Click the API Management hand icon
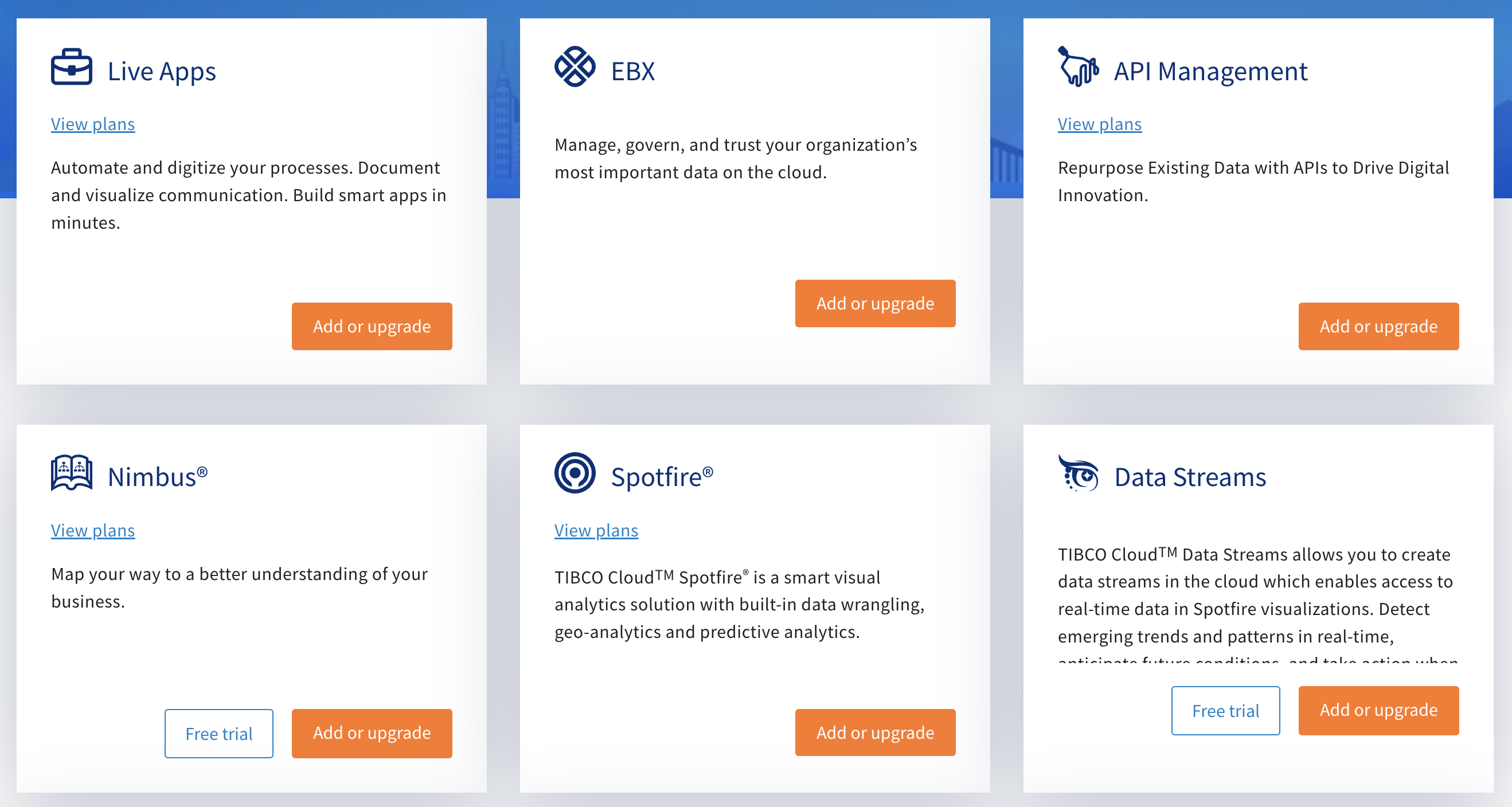The width and height of the screenshot is (1512, 807). click(1077, 67)
